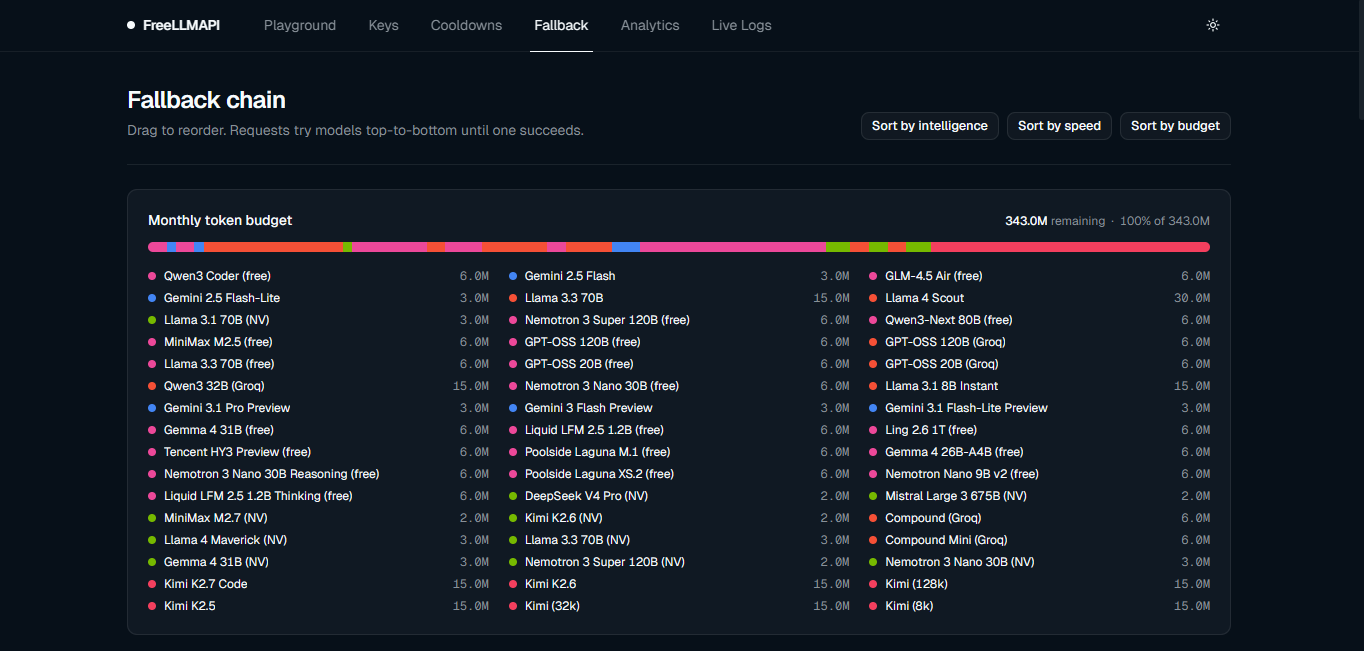Click the Gemma 4 31B (free) label
This screenshot has height=651, width=1364.
pyautogui.click(x=219, y=430)
